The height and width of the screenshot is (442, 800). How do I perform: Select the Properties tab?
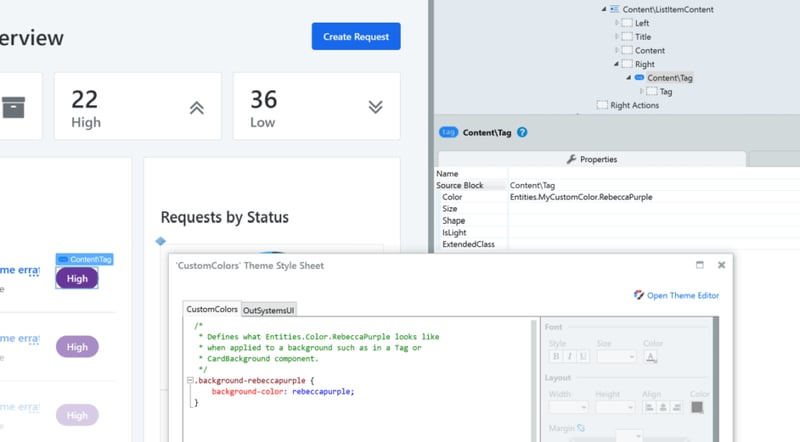[592, 159]
